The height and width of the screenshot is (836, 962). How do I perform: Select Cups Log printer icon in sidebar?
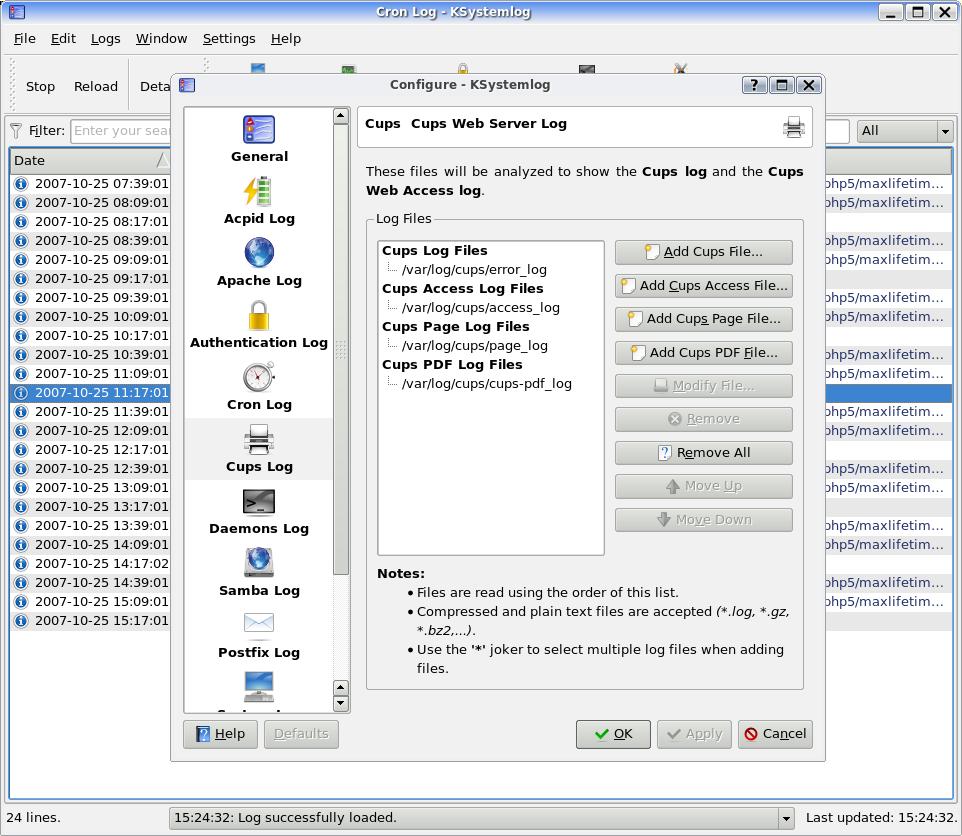pos(259,439)
